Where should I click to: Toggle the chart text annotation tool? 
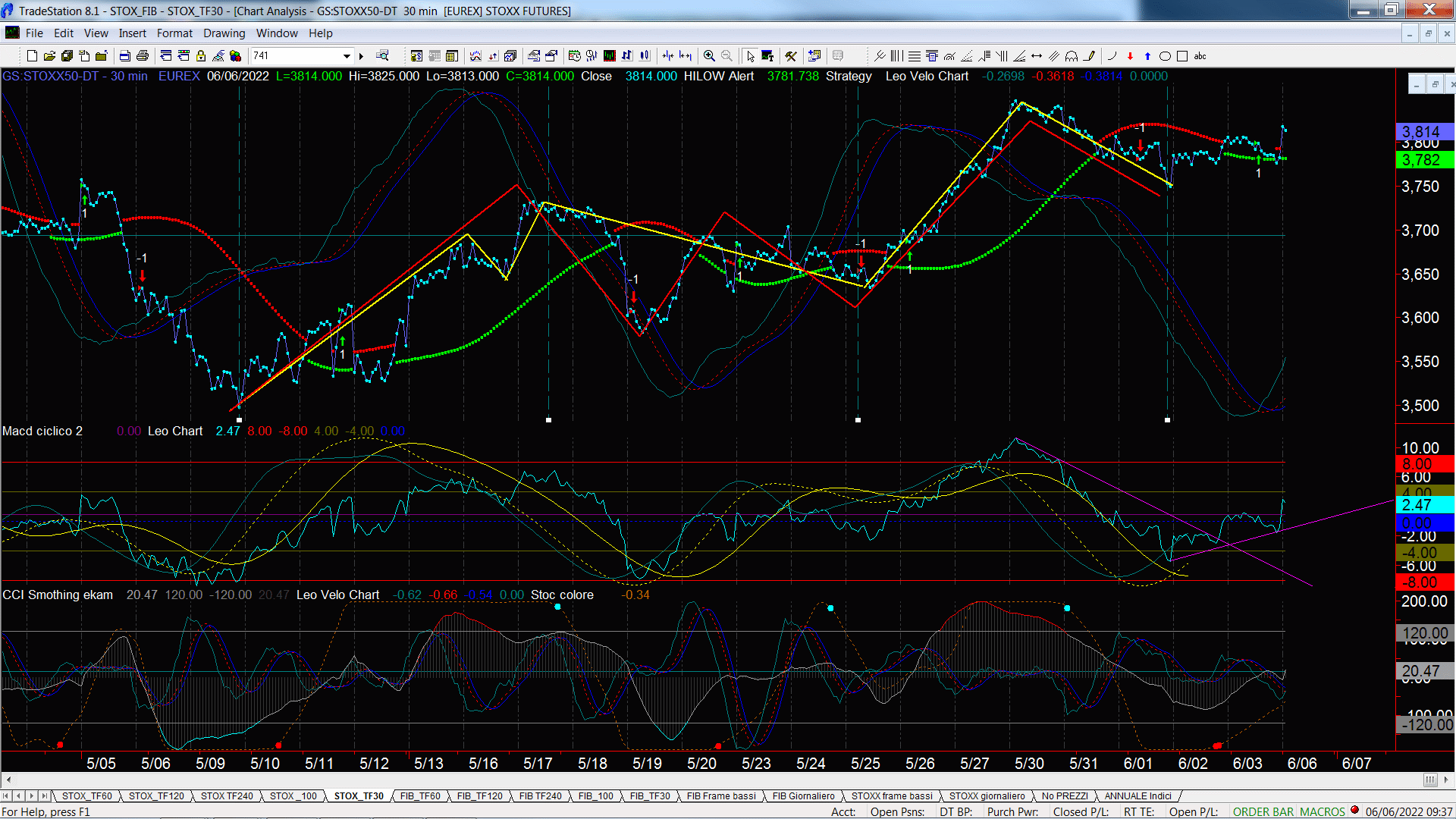pos(767,56)
